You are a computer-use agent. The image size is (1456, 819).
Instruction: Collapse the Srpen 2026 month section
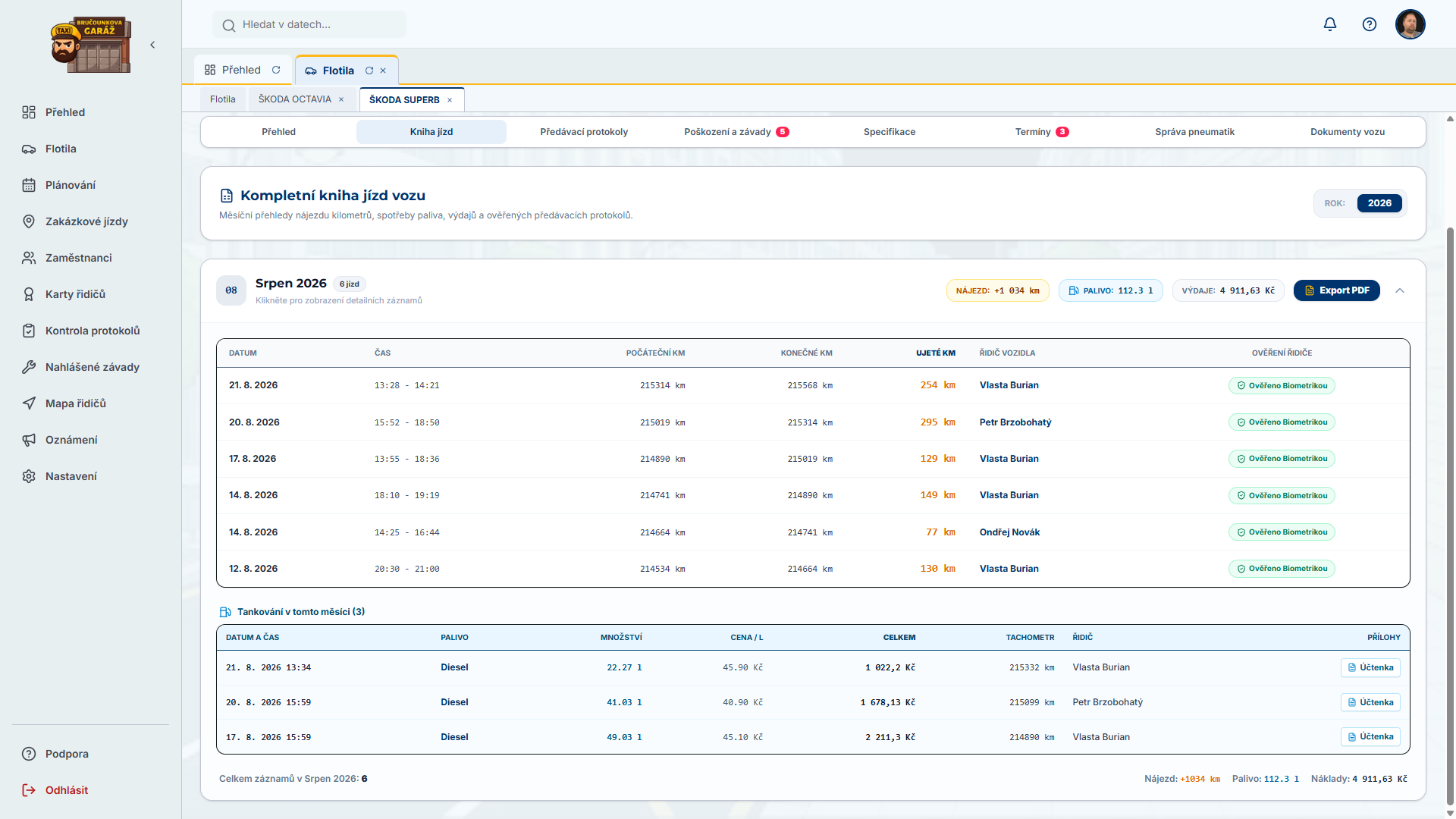[1400, 290]
